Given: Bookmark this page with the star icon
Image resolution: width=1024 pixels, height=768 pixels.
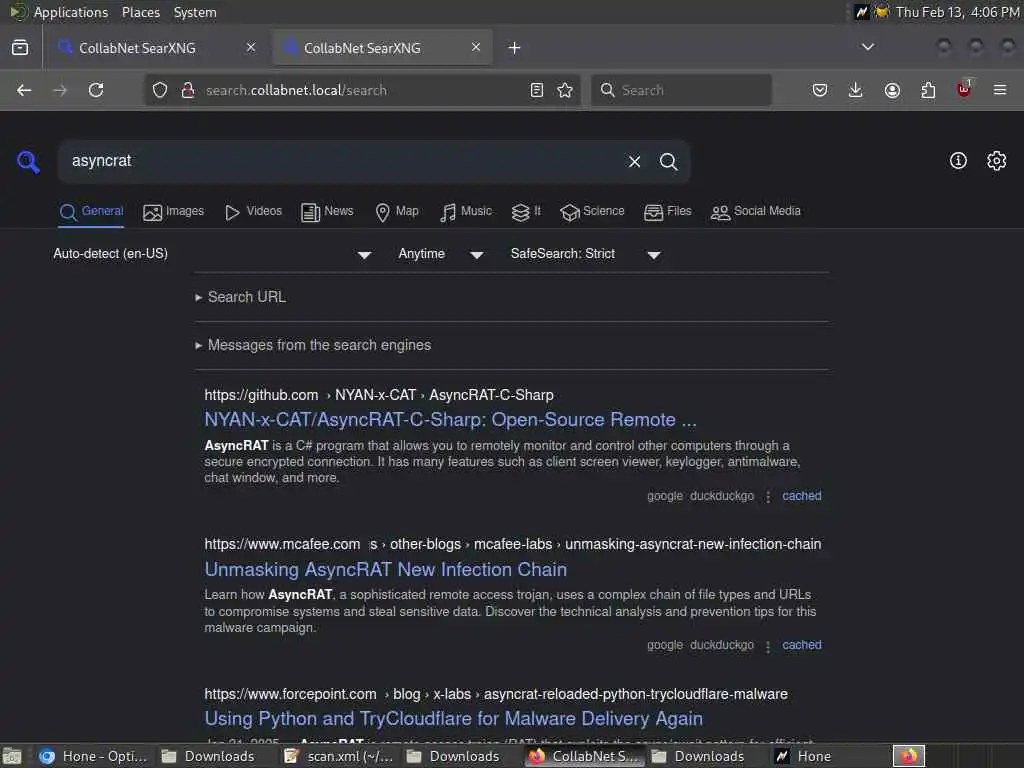Looking at the screenshot, I should click(x=565, y=90).
